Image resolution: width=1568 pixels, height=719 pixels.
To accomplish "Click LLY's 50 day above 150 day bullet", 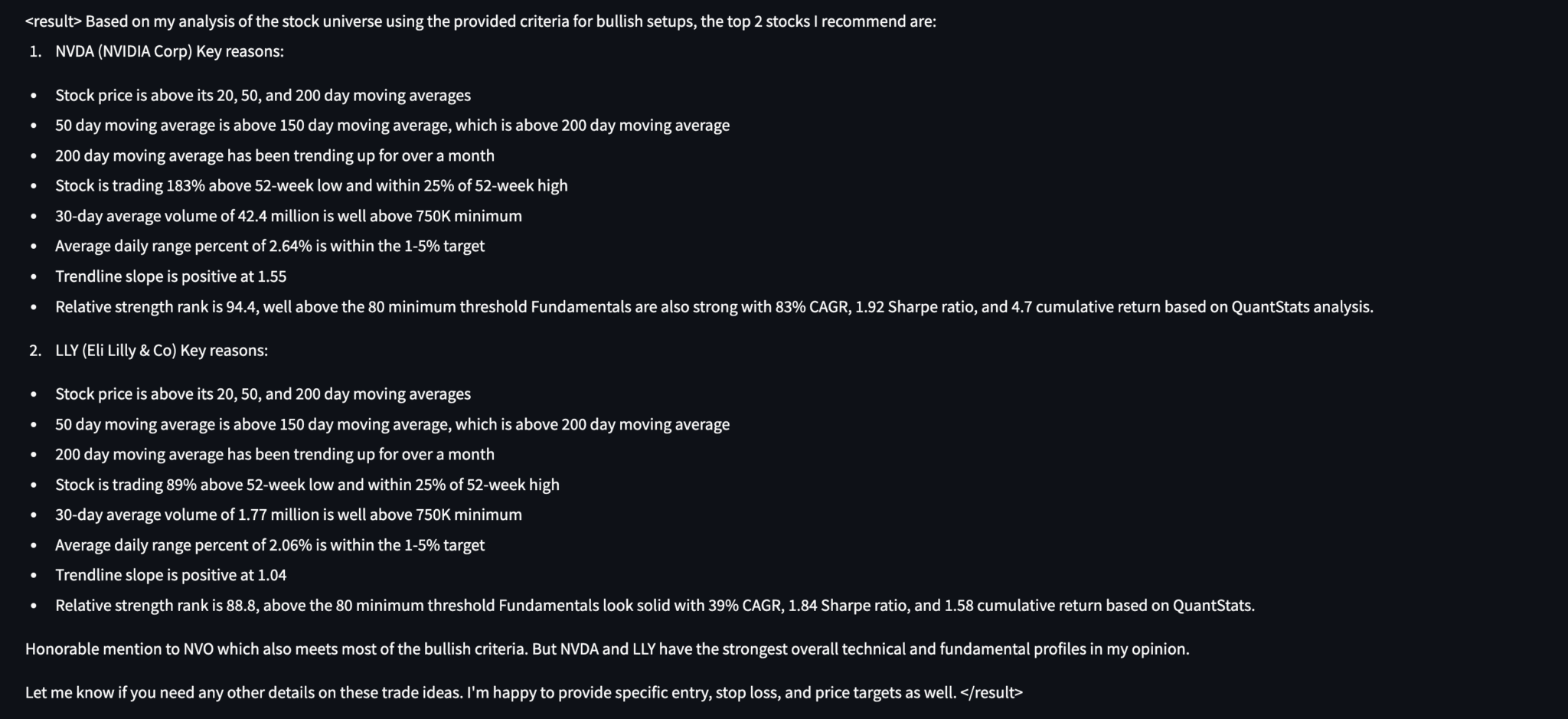I will tap(392, 424).
